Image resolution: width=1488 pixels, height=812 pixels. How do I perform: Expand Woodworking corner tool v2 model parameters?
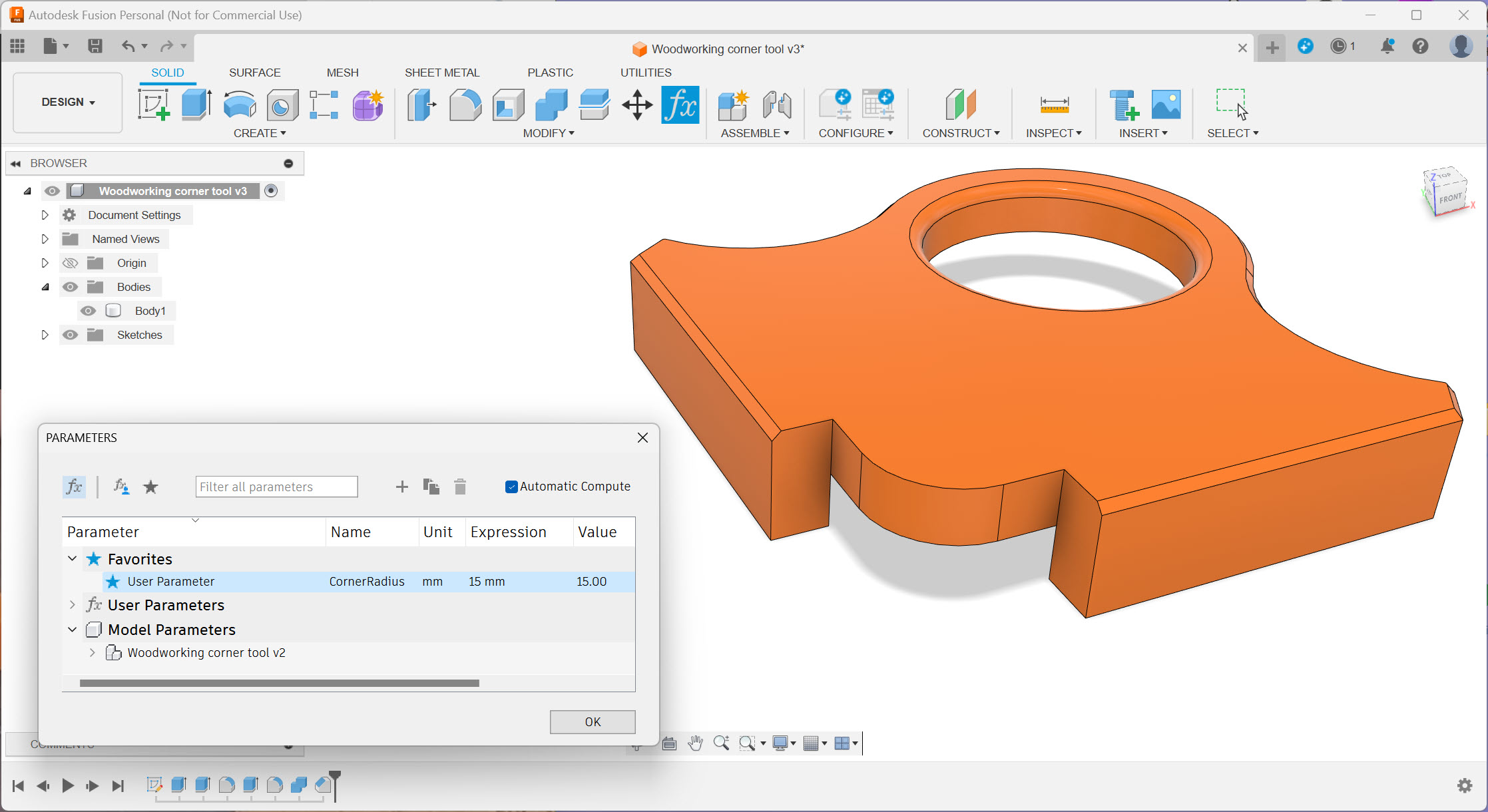coord(92,653)
